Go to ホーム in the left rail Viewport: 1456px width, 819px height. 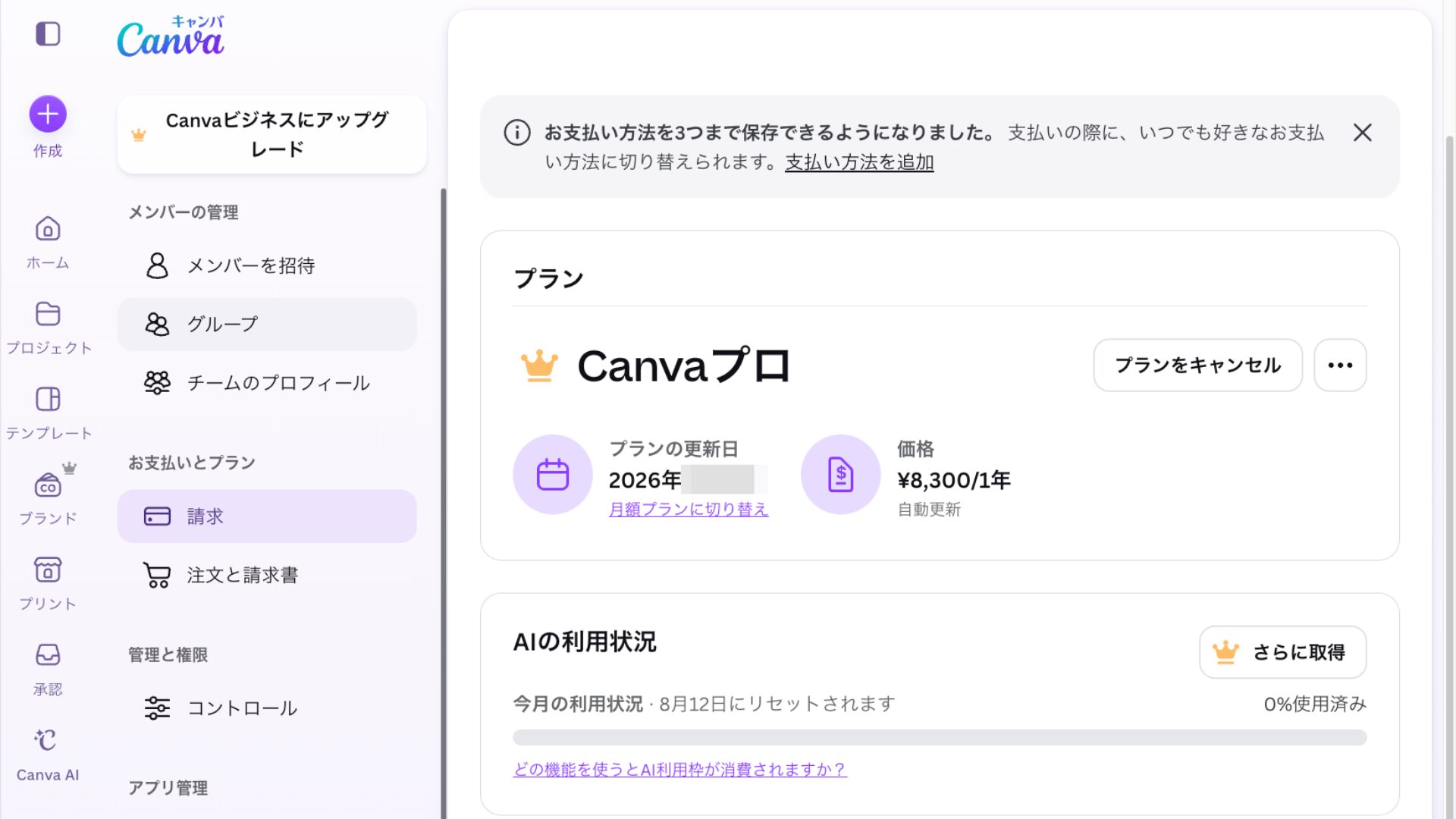click(x=48, y=242)
